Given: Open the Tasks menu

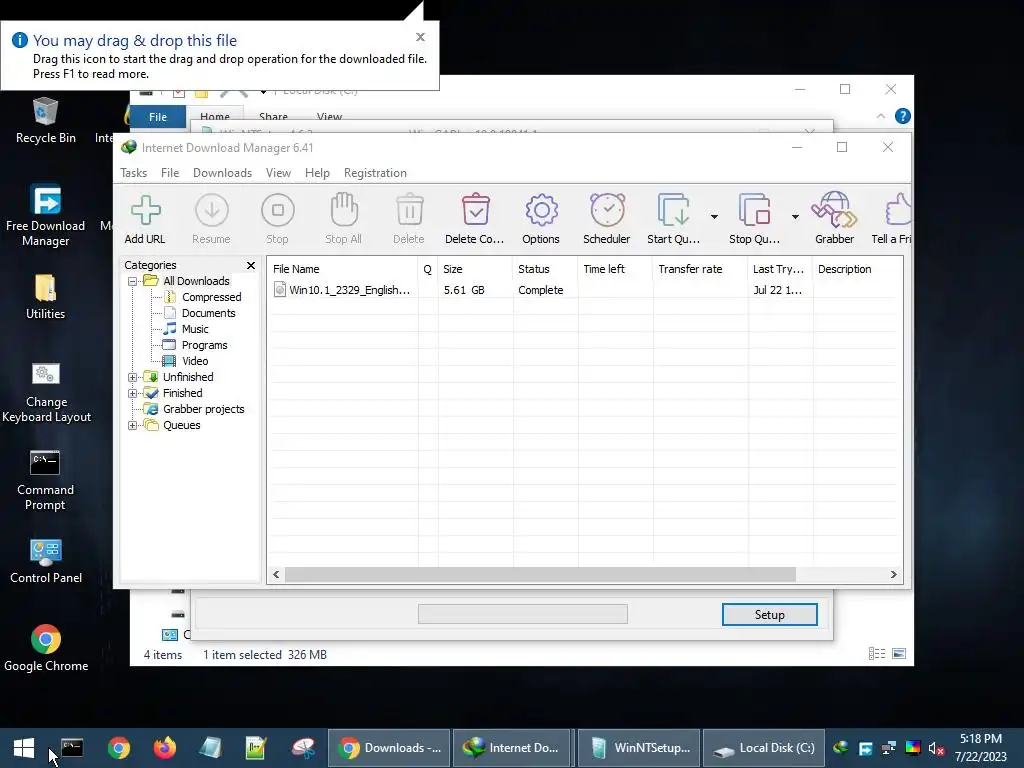Looking at the screenshot, I should pyautogui.click(x=133, y=173).
